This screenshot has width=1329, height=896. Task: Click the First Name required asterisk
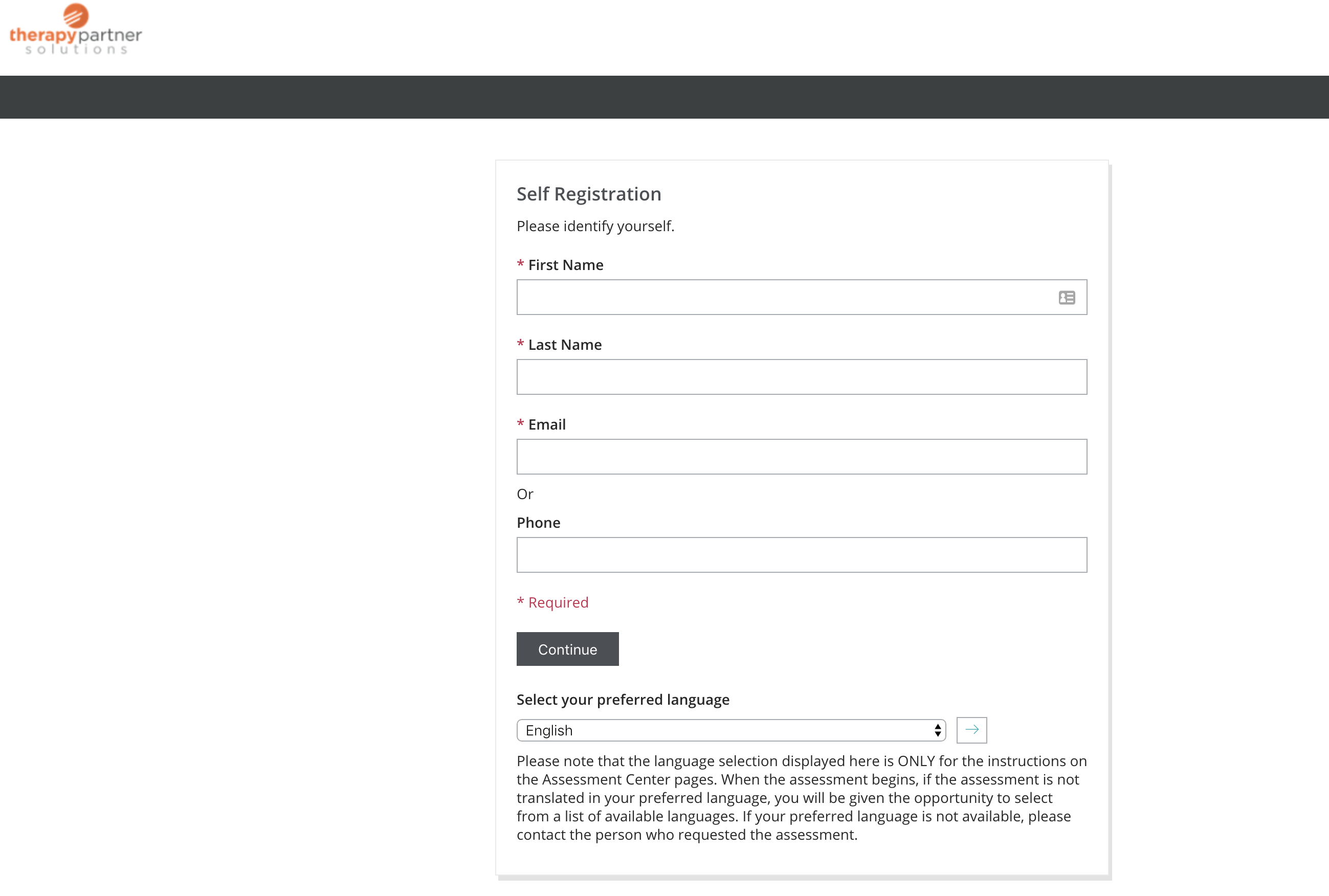click(x=520, y=263)
